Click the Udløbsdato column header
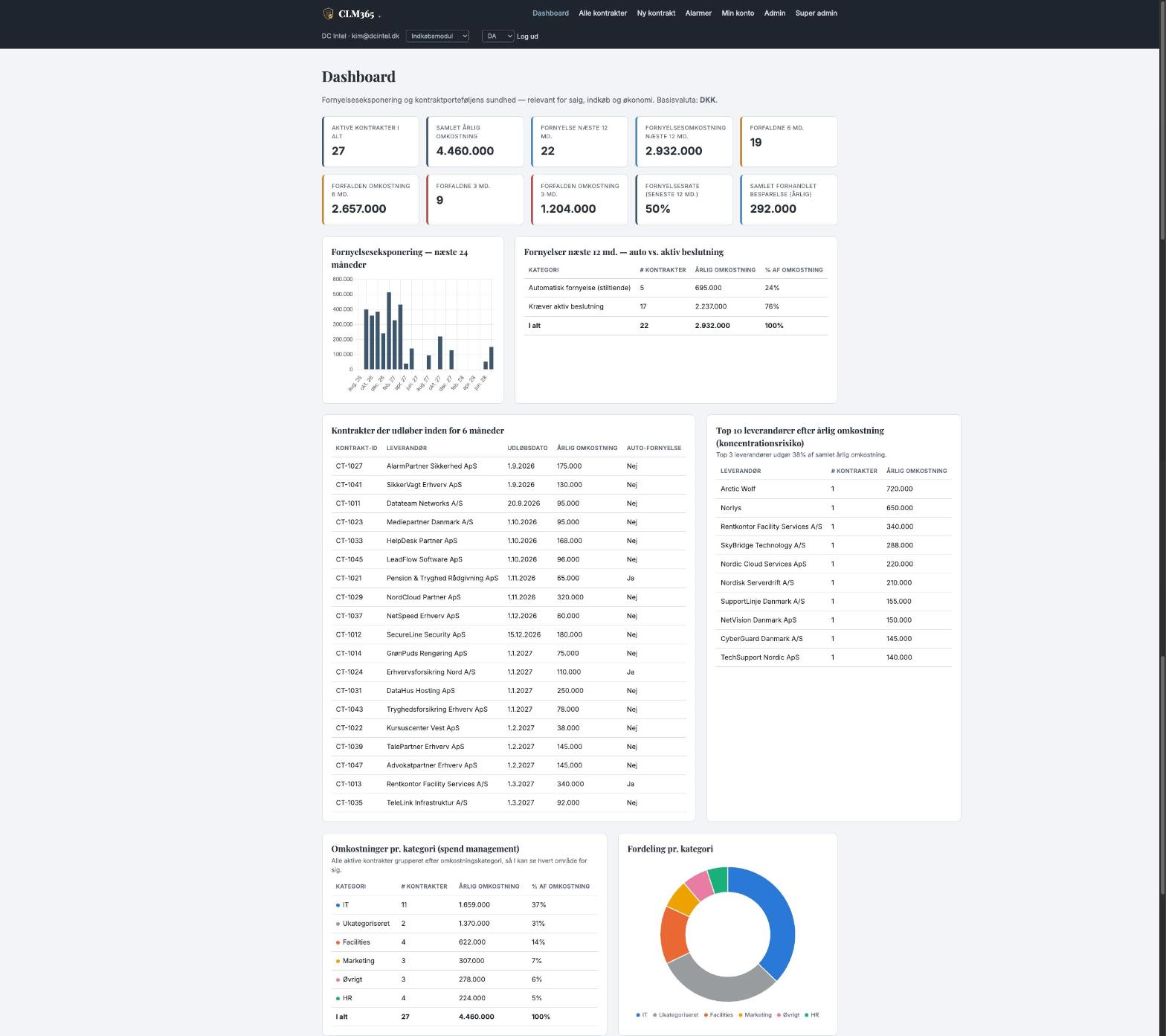1166x1036 pixels. (x=527, y=448)
